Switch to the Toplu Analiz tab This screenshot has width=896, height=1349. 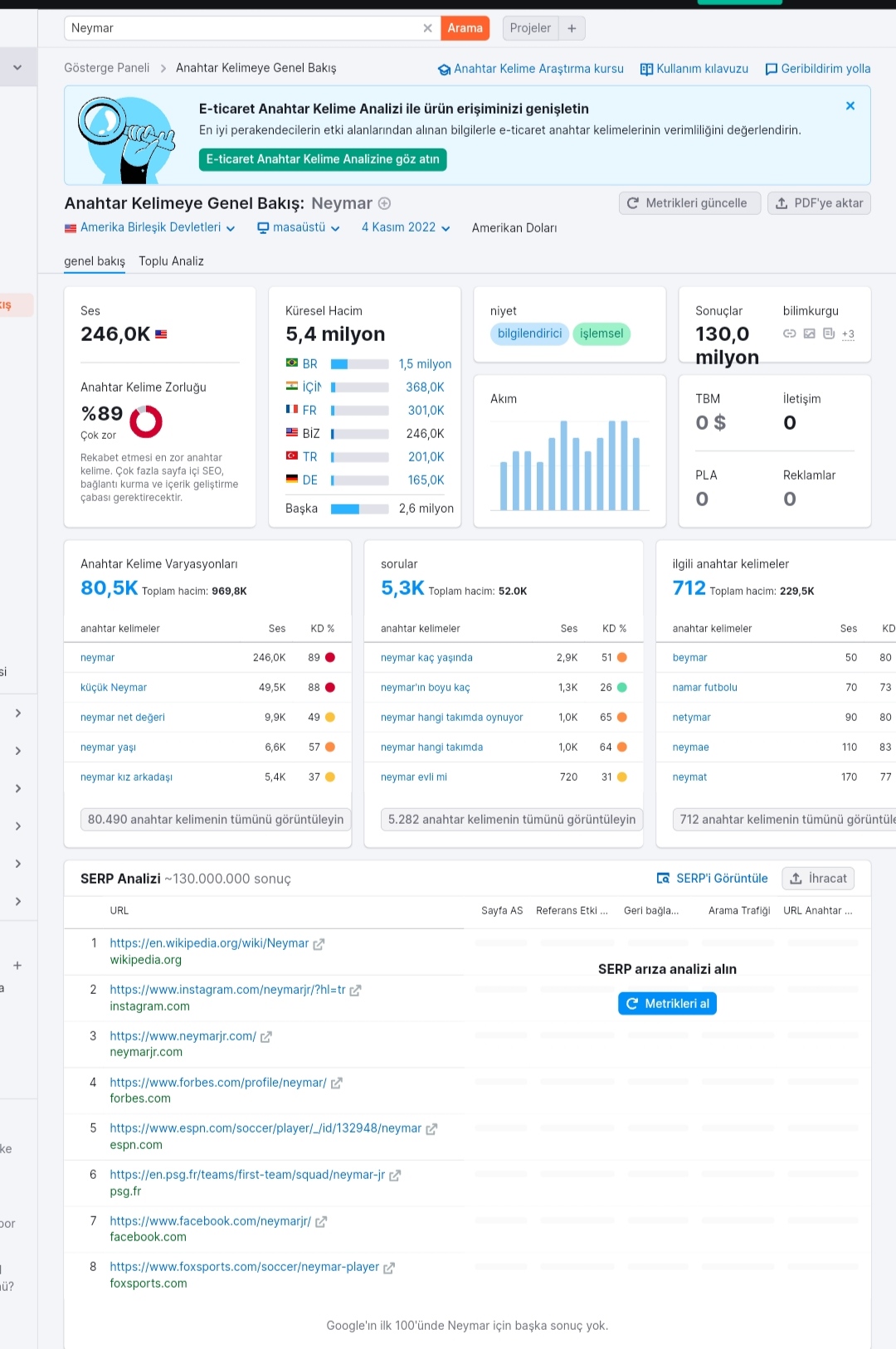pos(171,261)
